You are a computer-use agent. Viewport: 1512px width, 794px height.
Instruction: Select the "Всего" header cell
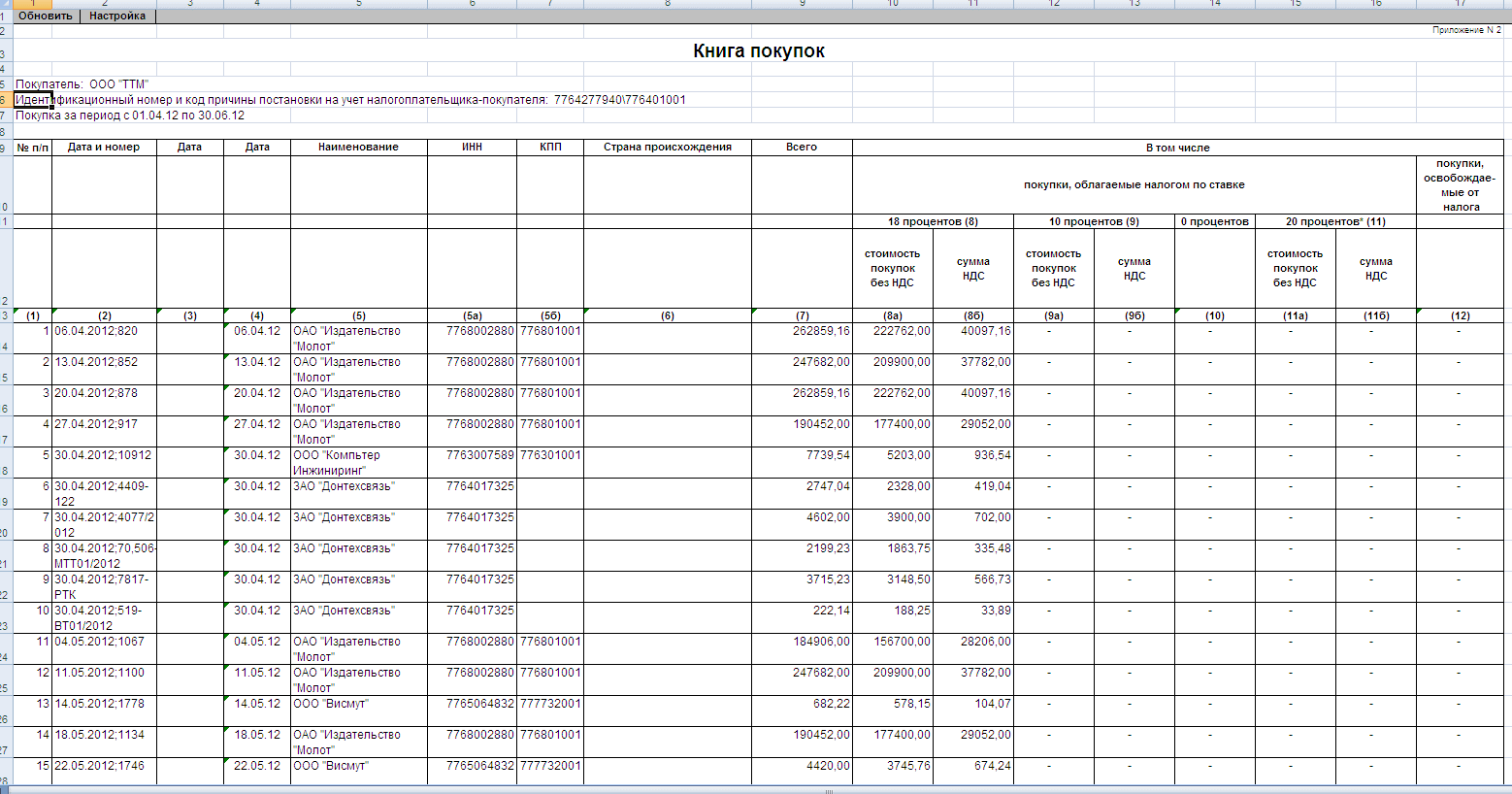(x=802, y=148)
